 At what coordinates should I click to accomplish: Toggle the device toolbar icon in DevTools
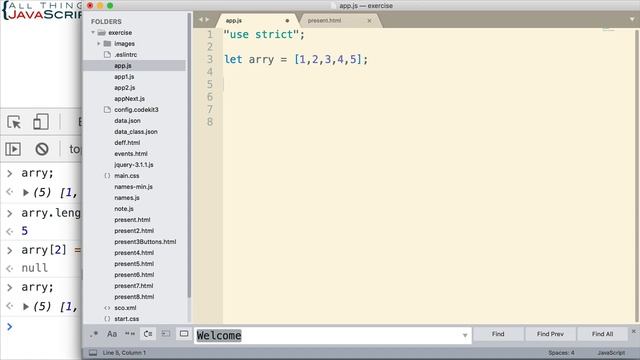point(41,122)
